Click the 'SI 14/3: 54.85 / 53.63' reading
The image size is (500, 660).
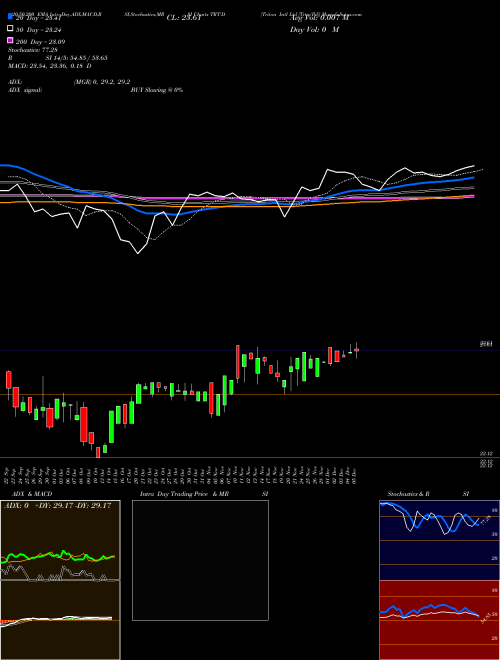77,58
